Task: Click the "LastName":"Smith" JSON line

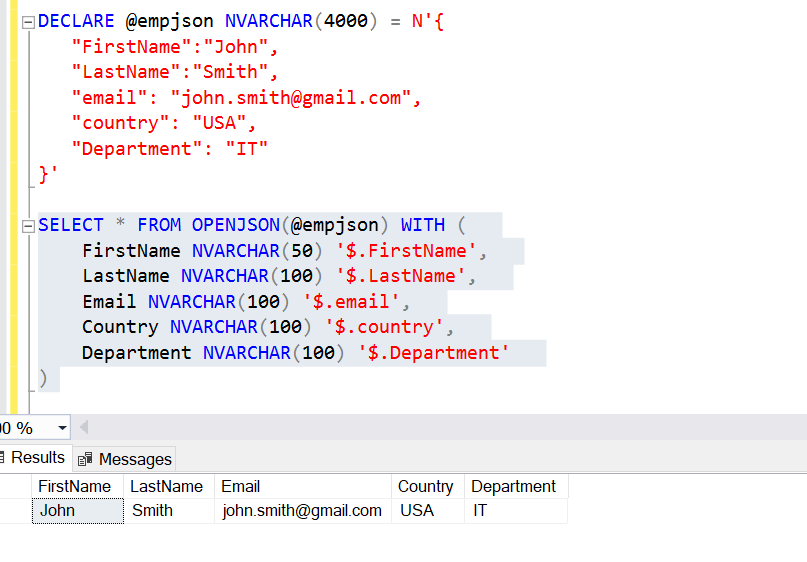Action: click(175, 72)
